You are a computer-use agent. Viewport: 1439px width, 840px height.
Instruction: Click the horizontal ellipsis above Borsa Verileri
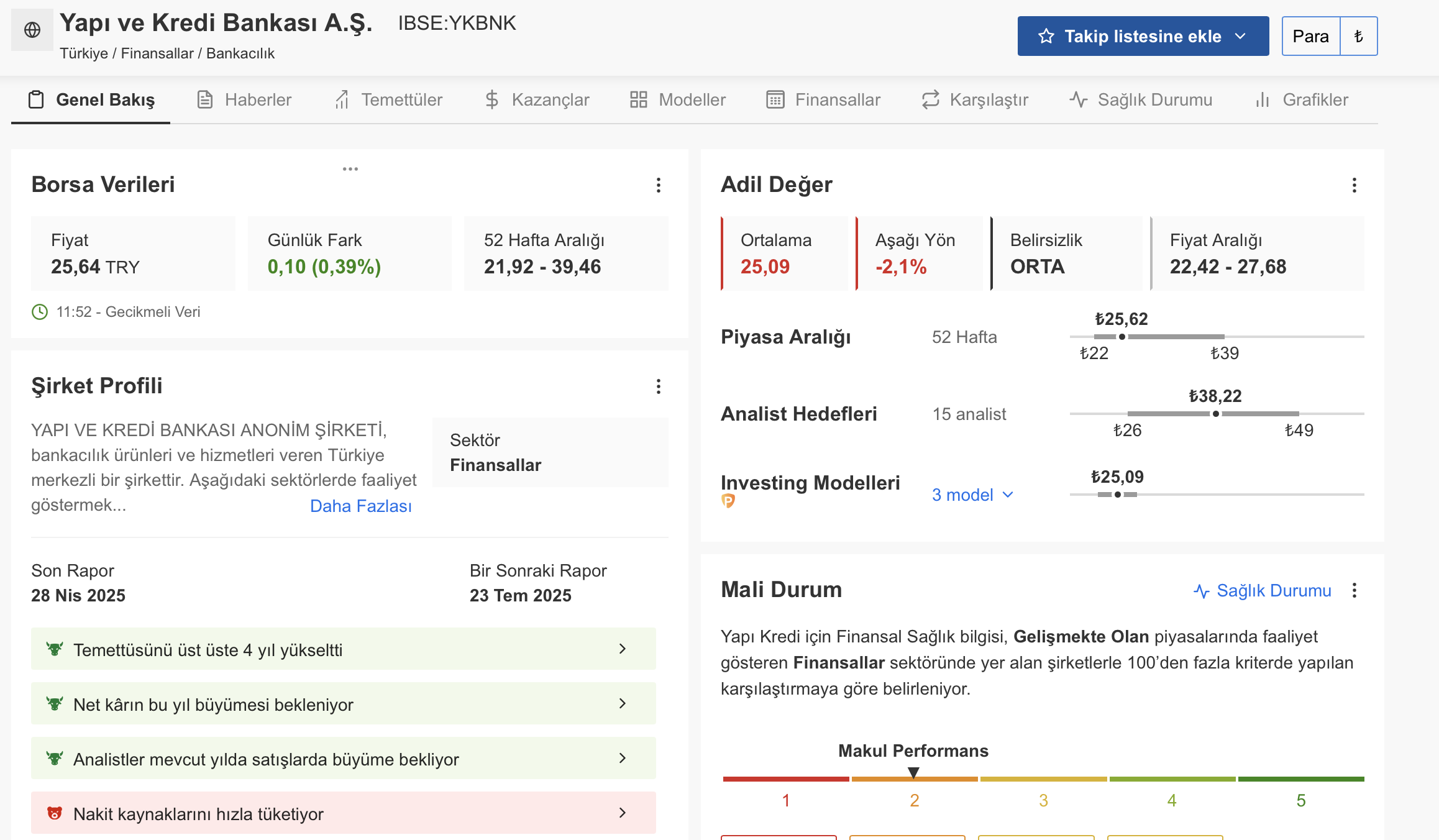350,169
